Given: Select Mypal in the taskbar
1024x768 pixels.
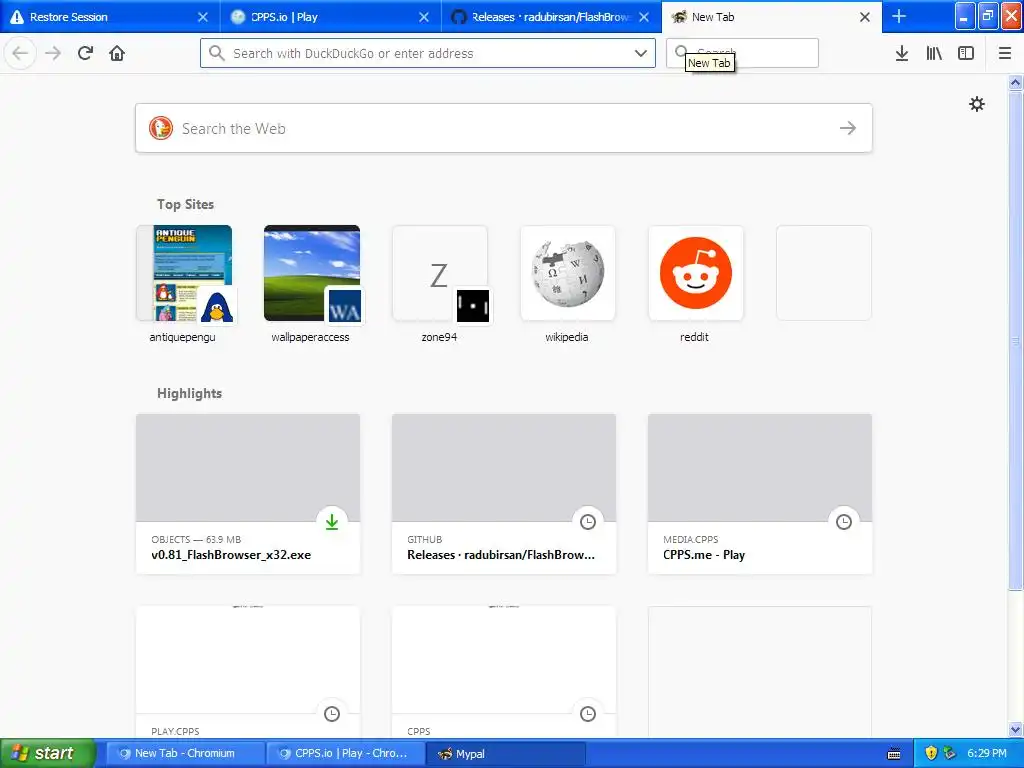Looking at the screenshot, I should tap(505, 753).
